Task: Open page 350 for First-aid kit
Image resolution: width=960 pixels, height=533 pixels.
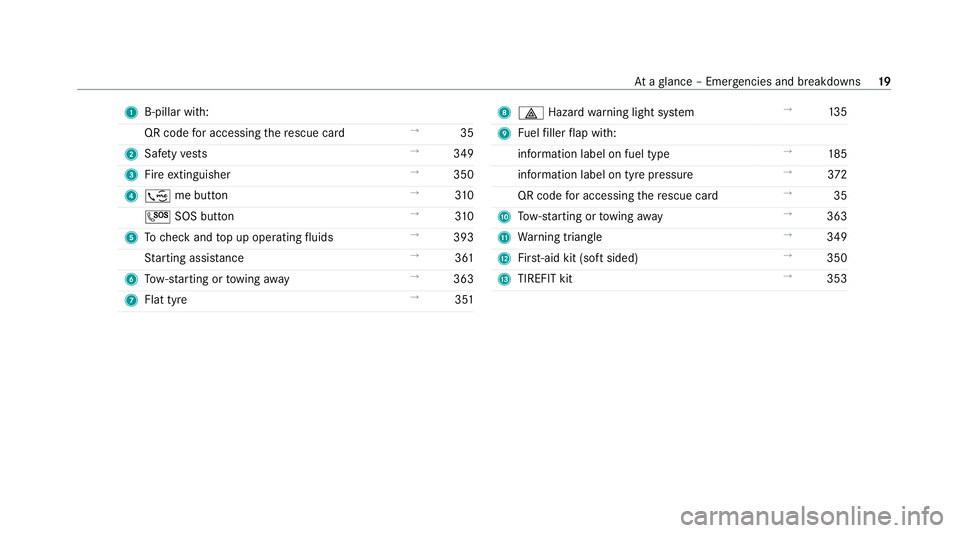Action: (837, 258)
